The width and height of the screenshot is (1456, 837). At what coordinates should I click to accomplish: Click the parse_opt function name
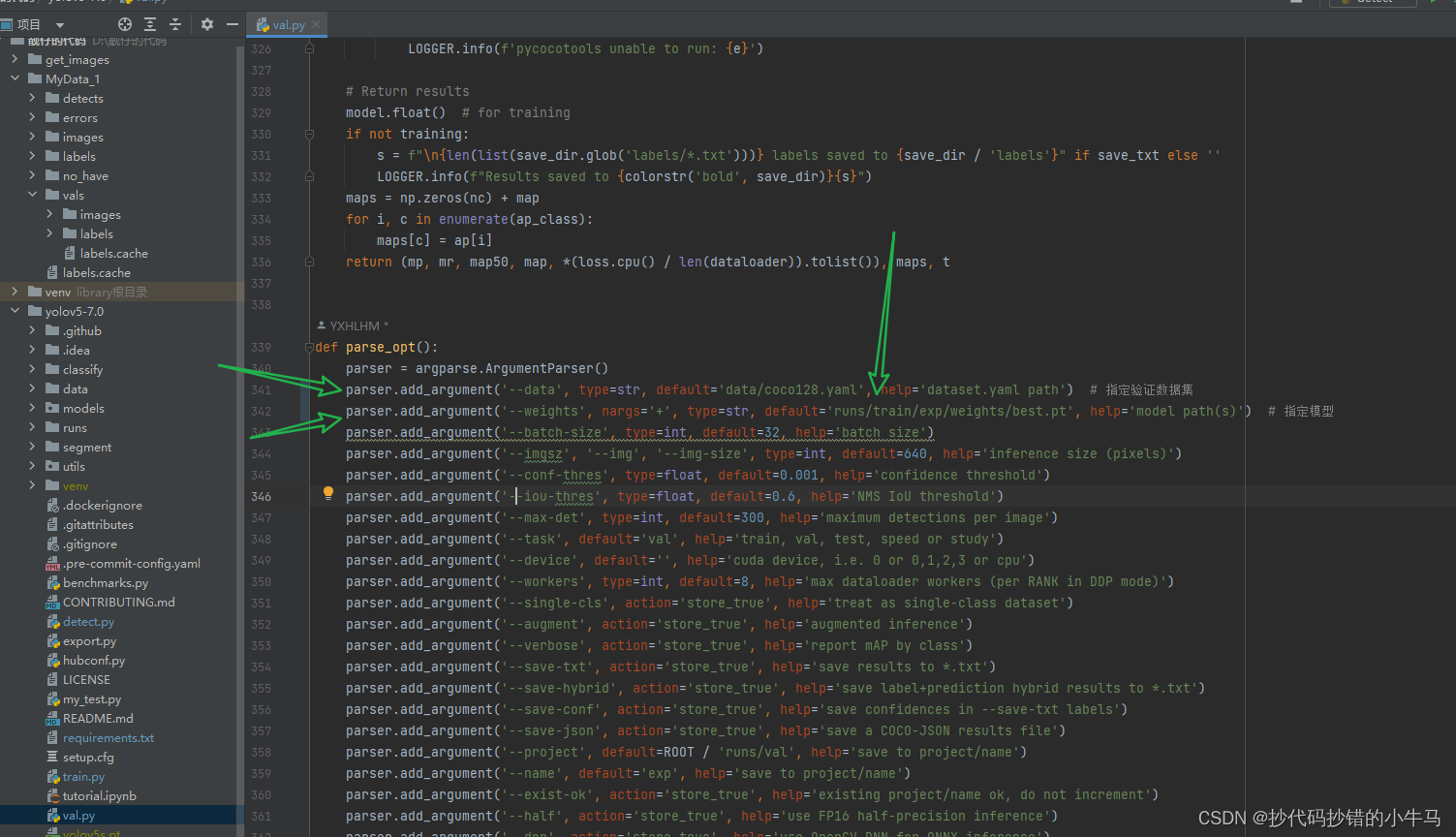(x=381, y=347)
